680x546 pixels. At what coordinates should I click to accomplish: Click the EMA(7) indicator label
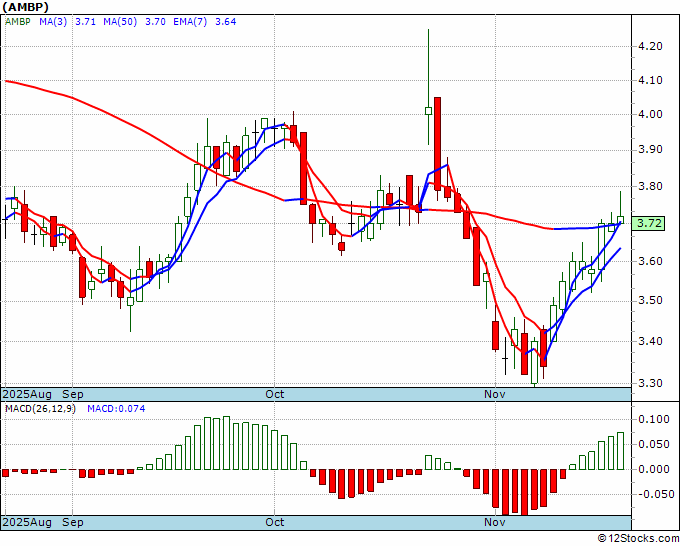click(x=190, y=22)
